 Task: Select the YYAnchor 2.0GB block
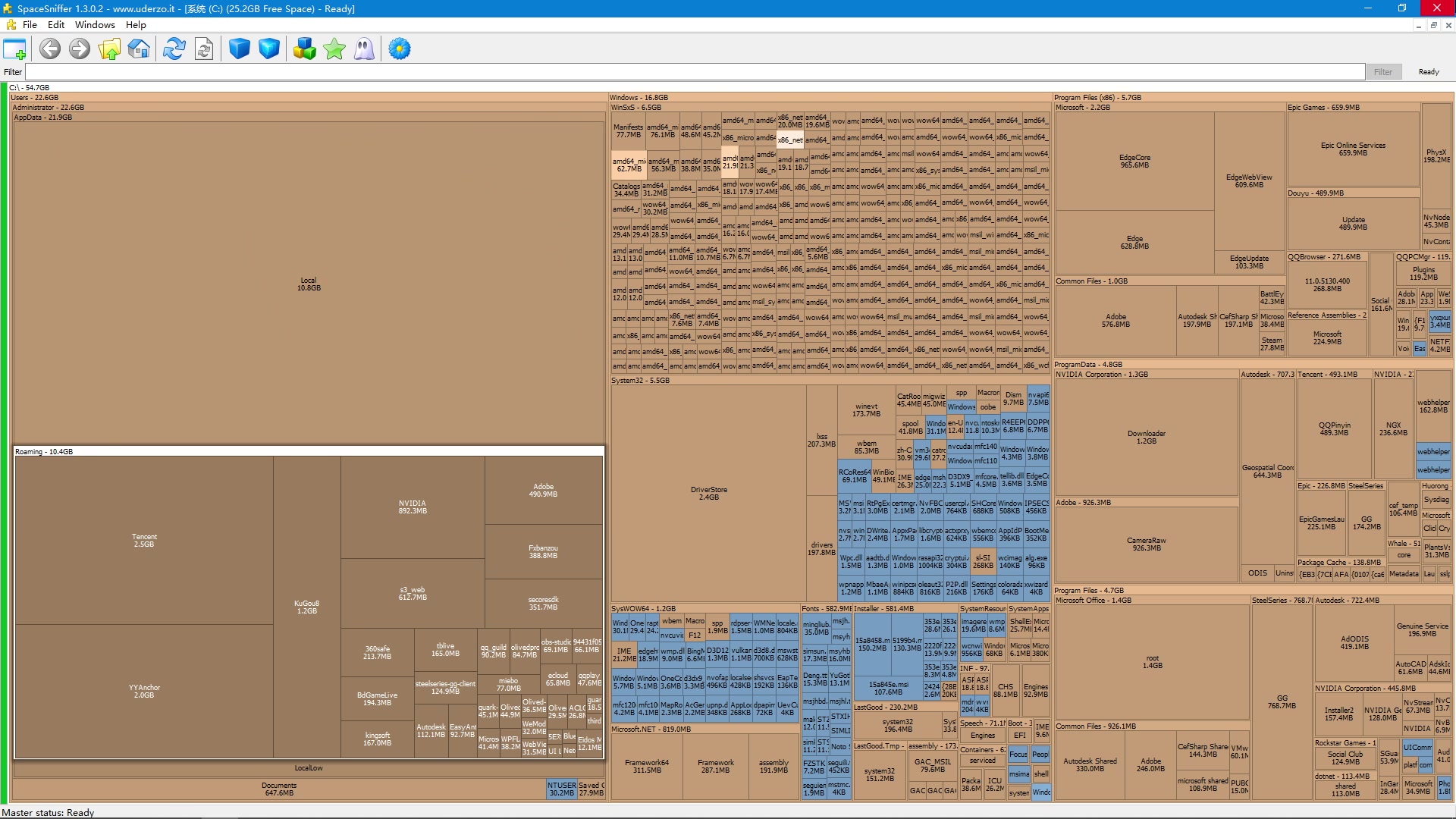[x=144, y=691]
